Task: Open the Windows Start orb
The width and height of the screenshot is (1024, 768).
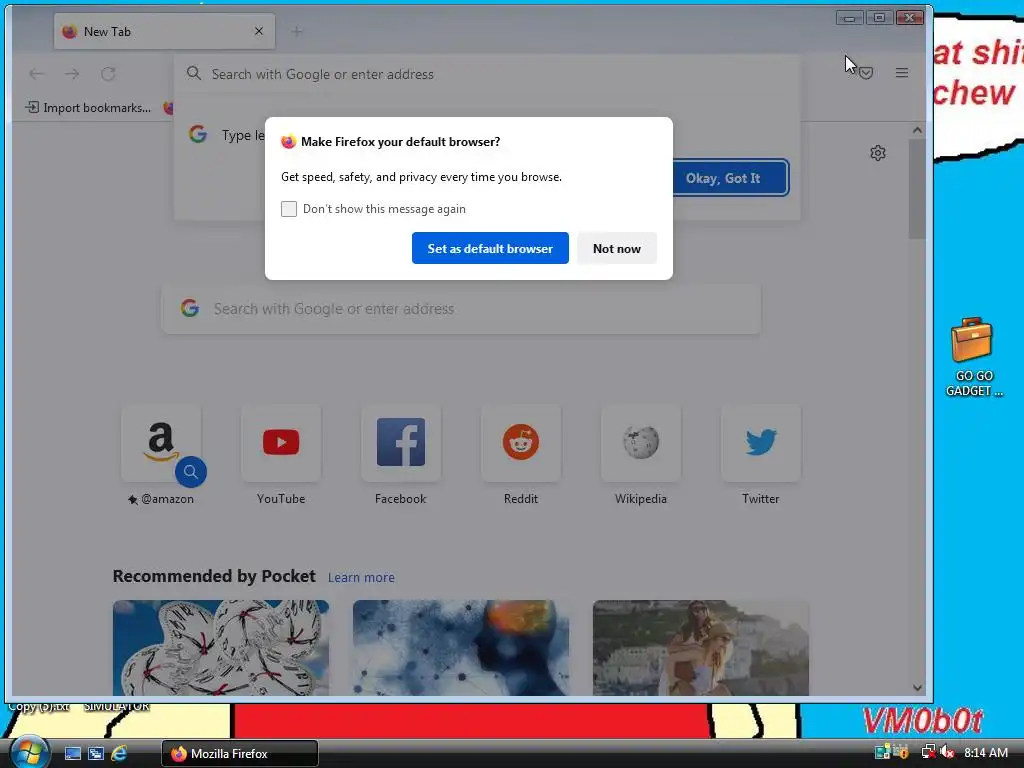Action: click(29, 752)
